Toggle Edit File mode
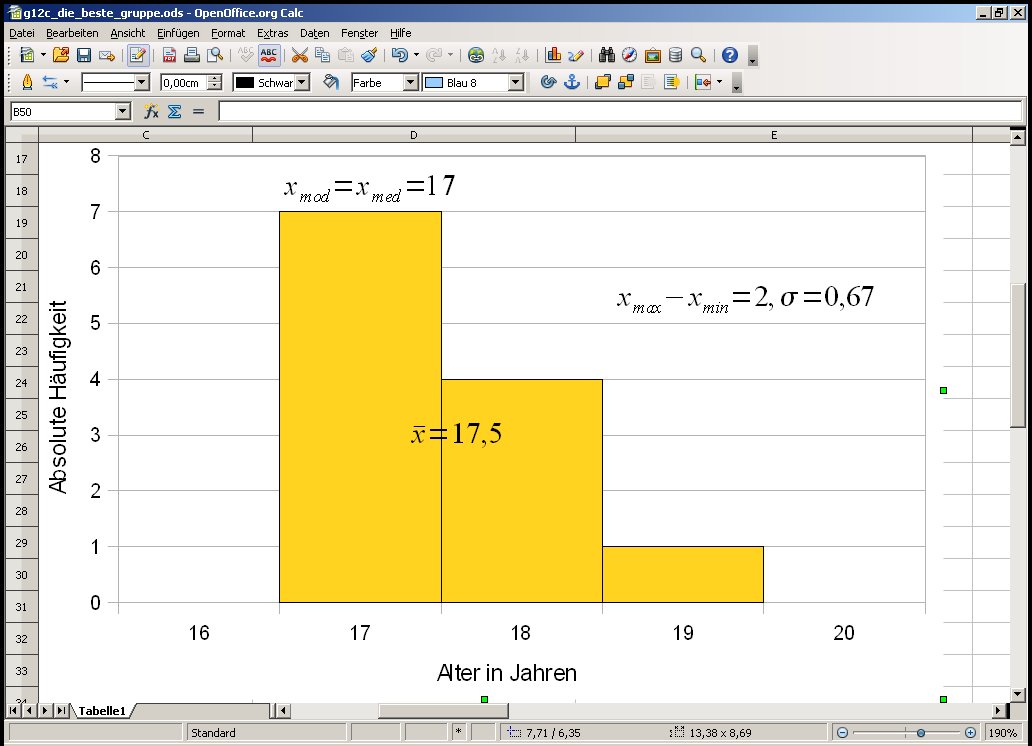Image resolution: width=1032 pixels, height=746 pixels. coord(138,55)
